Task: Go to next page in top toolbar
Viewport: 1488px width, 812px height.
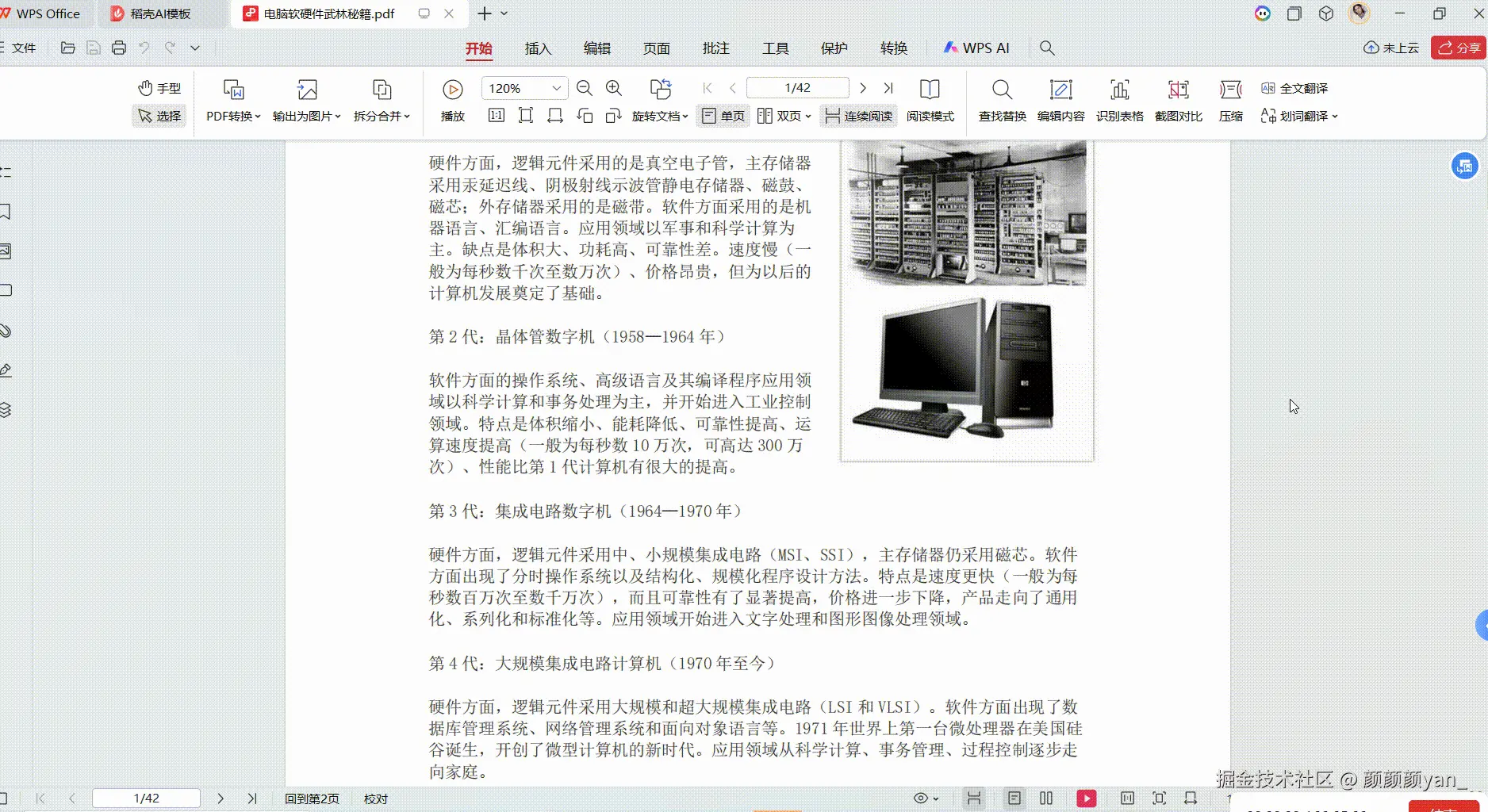Action: pyautogui.click(x=863, y=88)
